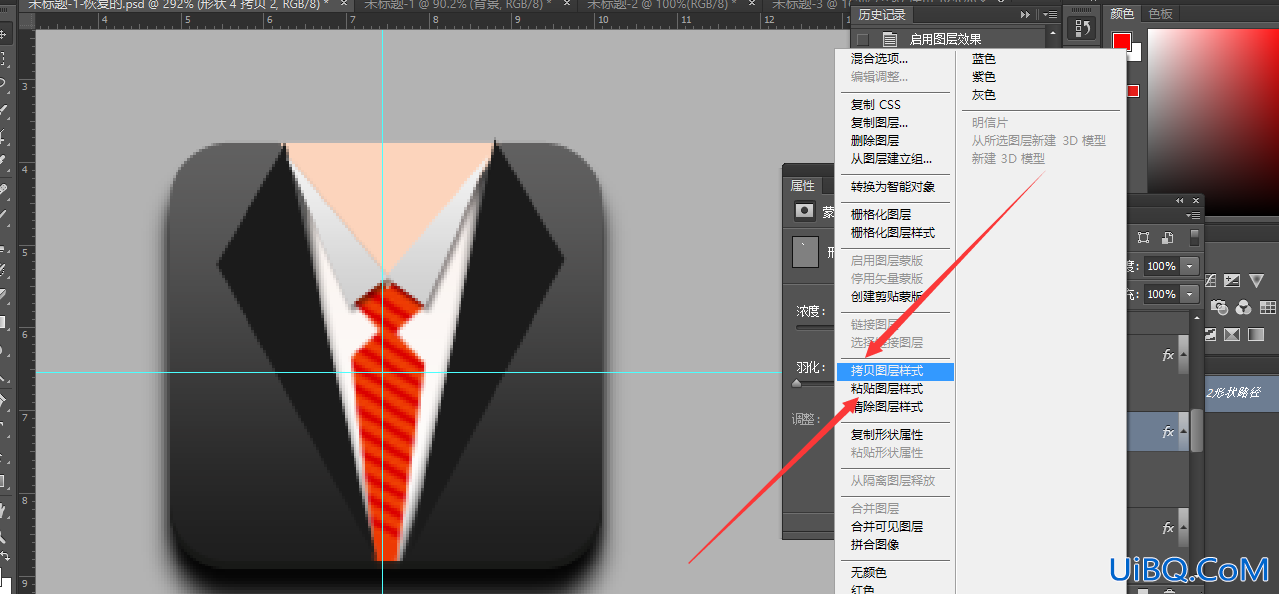Screen dimensions: 1279x594
Task: Switch to the 色板 panel tab
Action: (1161, 14)
